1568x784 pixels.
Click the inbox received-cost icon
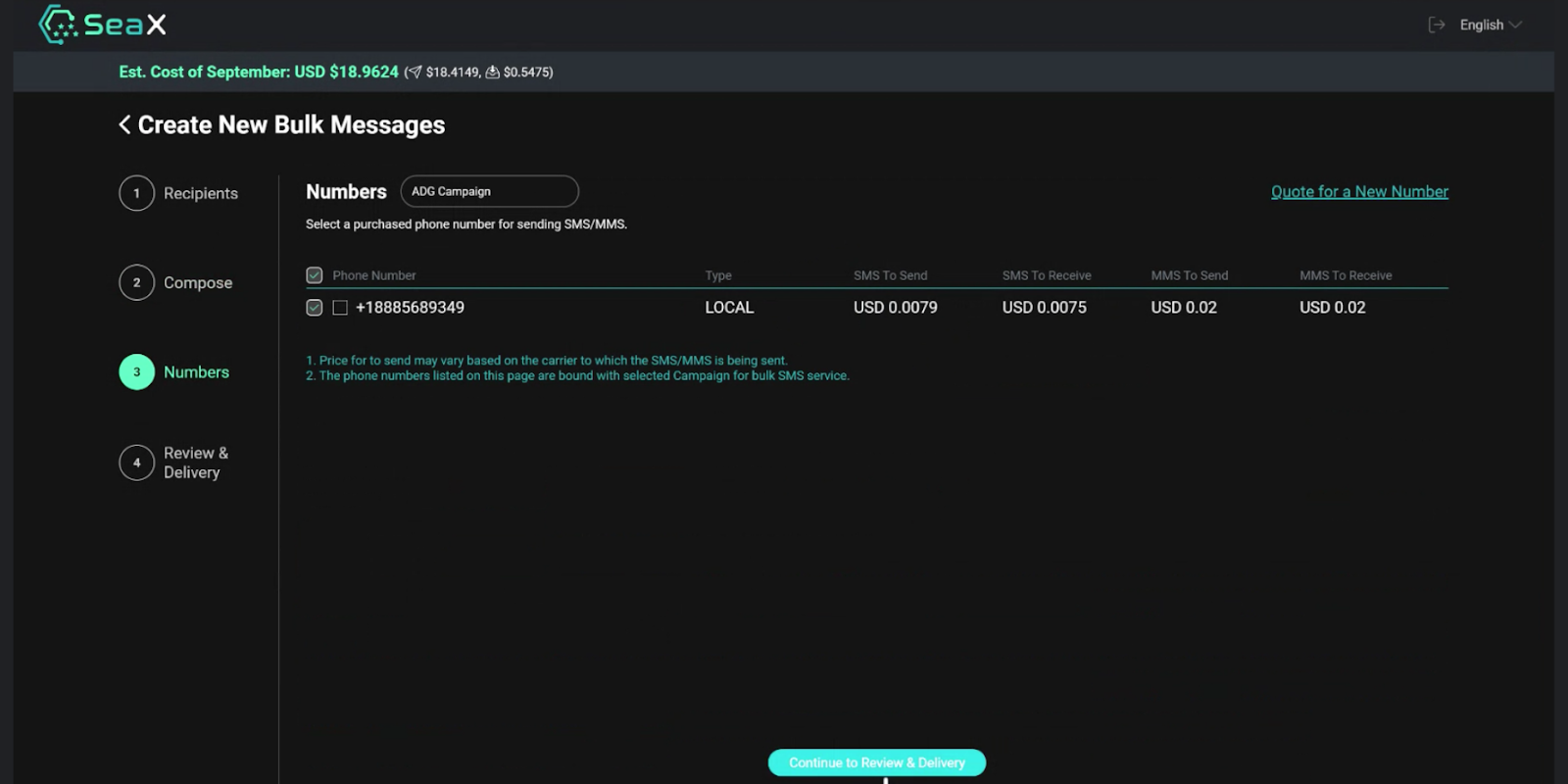tap(492, 73)
